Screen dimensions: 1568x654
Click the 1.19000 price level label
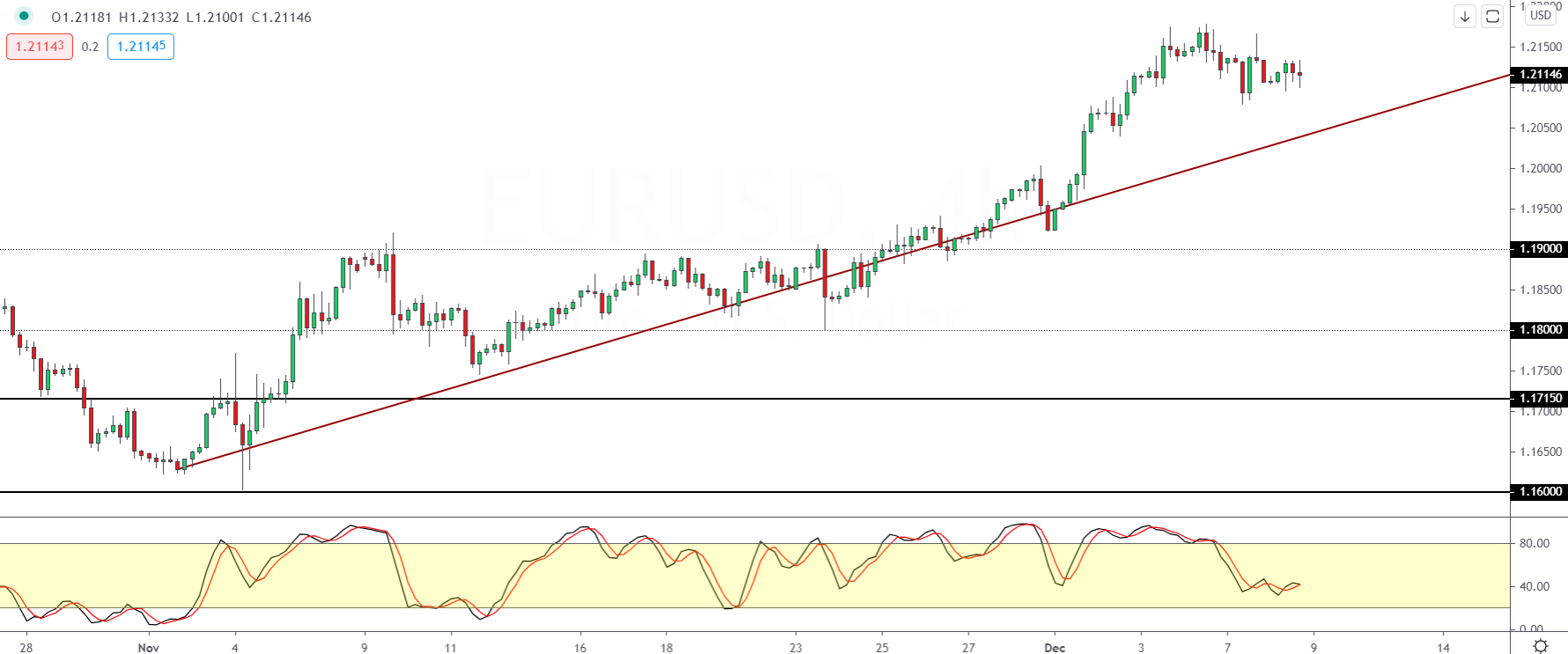[x=1539, y=249]
